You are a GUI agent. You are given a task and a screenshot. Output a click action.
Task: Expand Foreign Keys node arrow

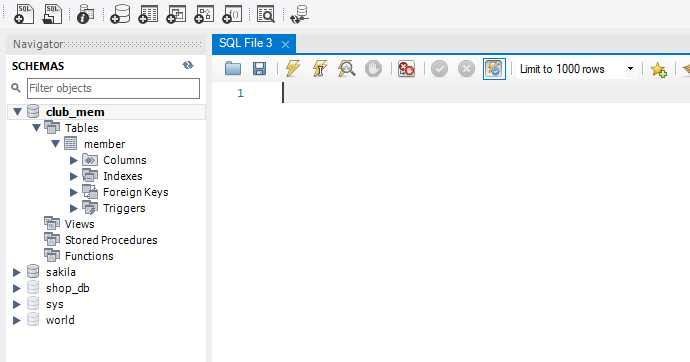coord(73,193)
